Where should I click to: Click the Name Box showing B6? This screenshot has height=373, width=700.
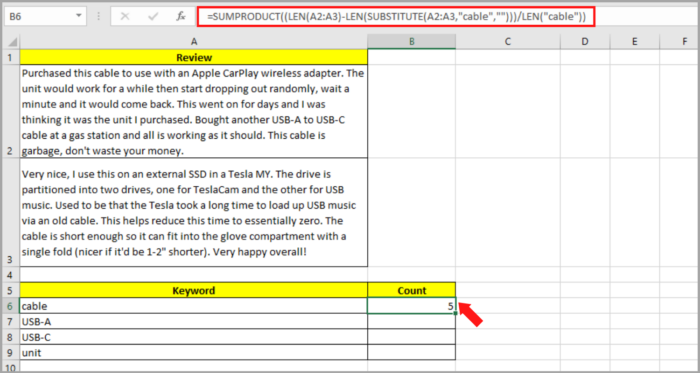tap(45, 17)
